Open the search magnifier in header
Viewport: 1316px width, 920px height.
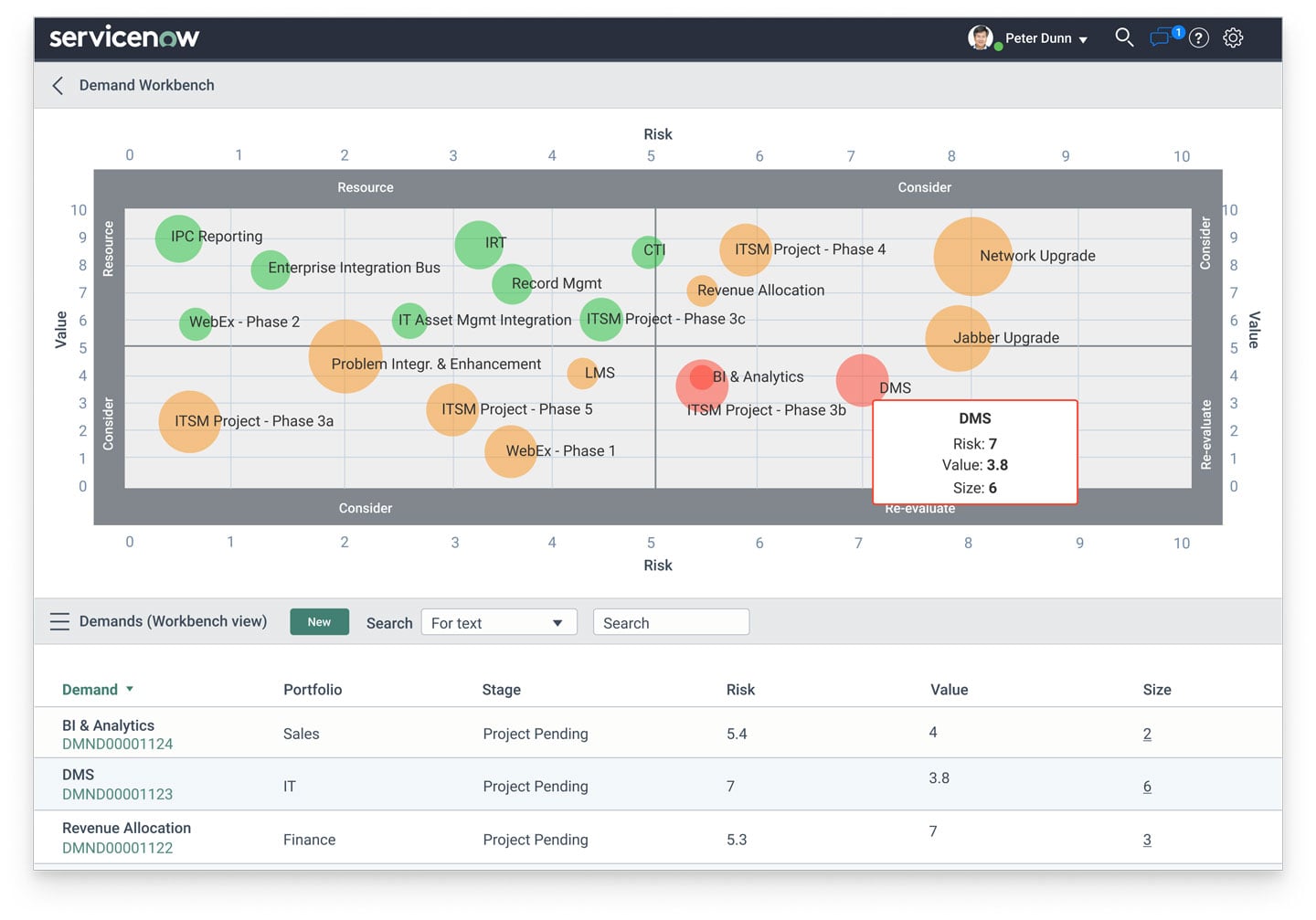(x=1123, y=37)
